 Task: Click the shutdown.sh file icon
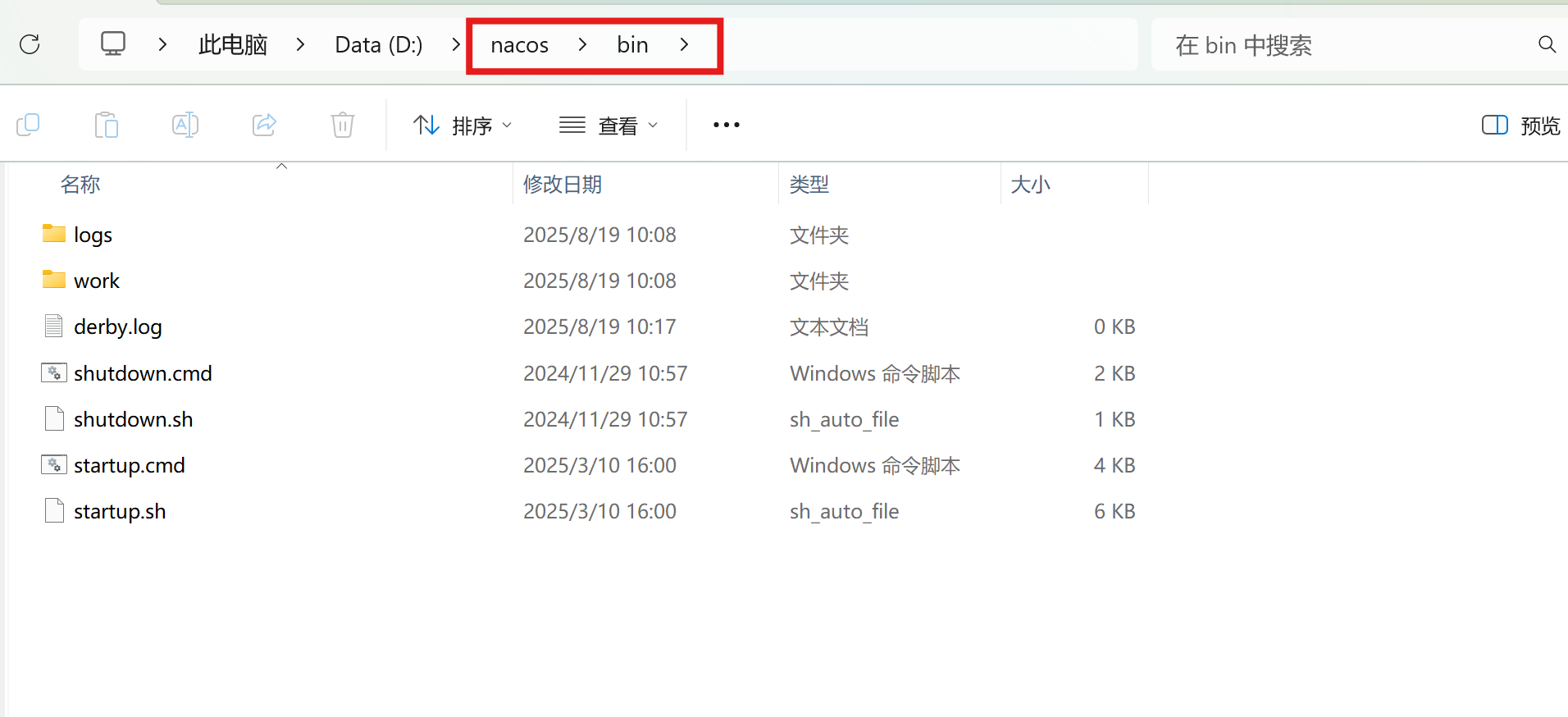click(x=54, y=418)
